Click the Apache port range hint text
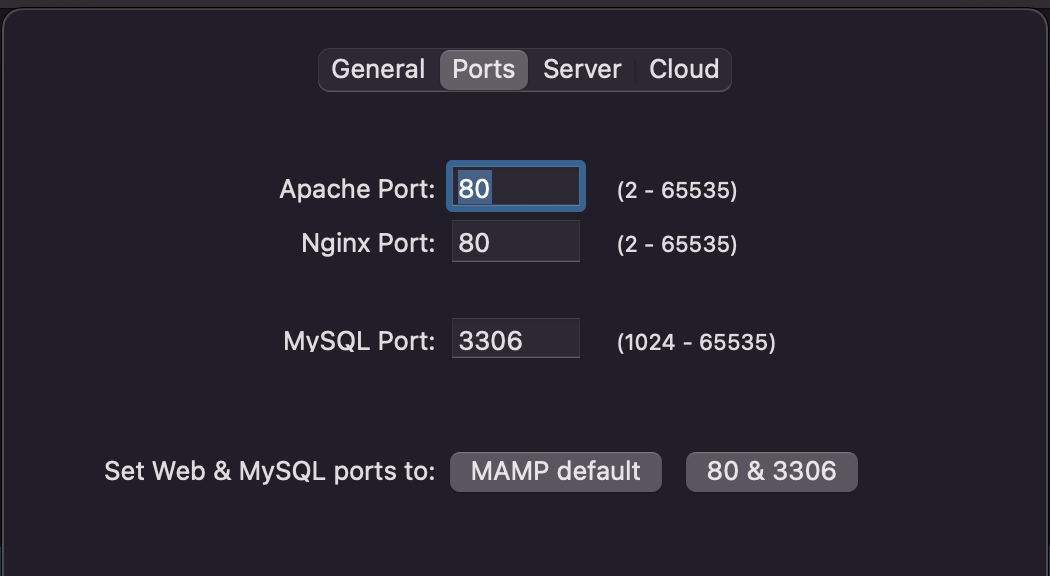 coord(677,191)
